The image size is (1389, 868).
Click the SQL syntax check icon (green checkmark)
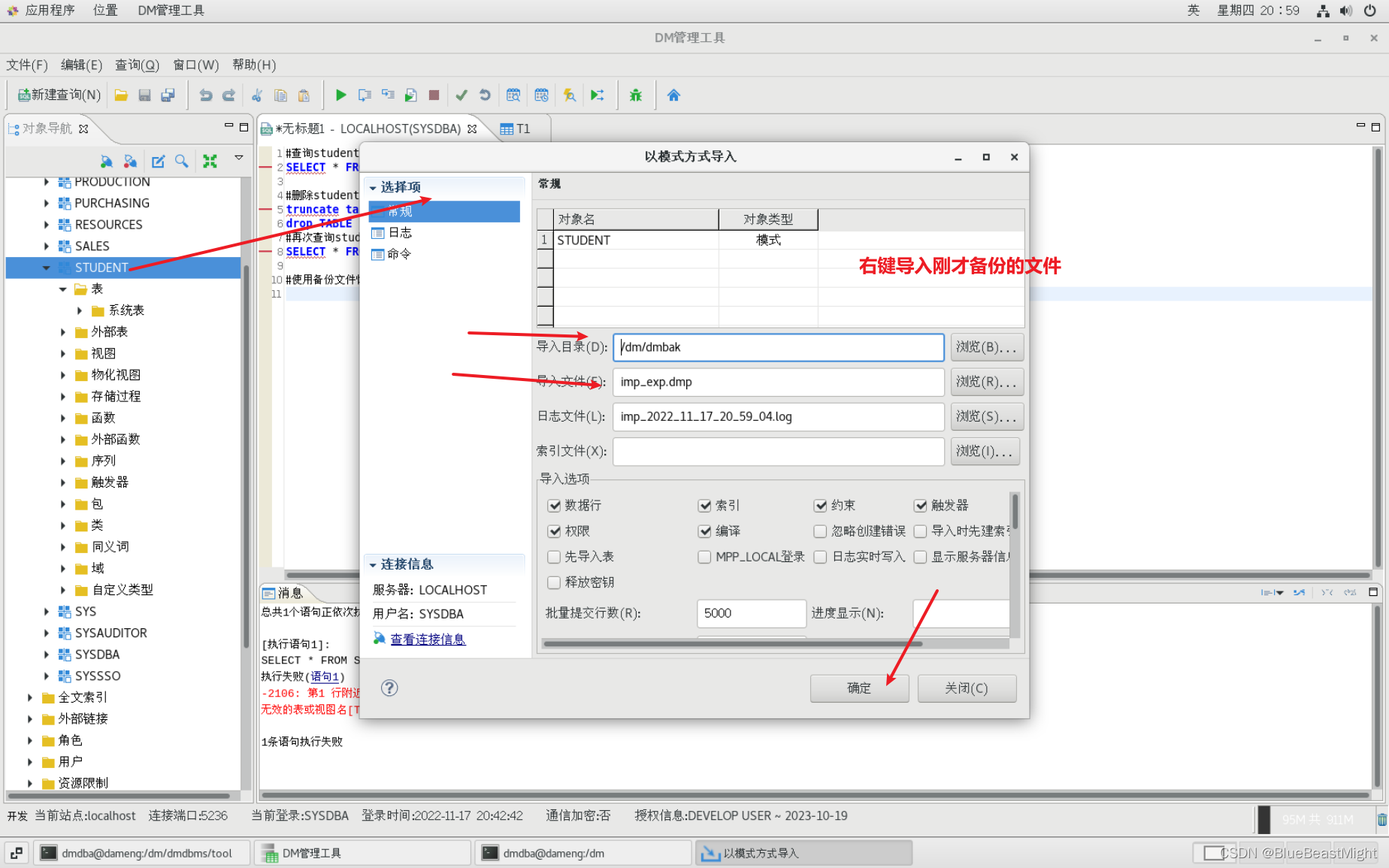(461, 95)
